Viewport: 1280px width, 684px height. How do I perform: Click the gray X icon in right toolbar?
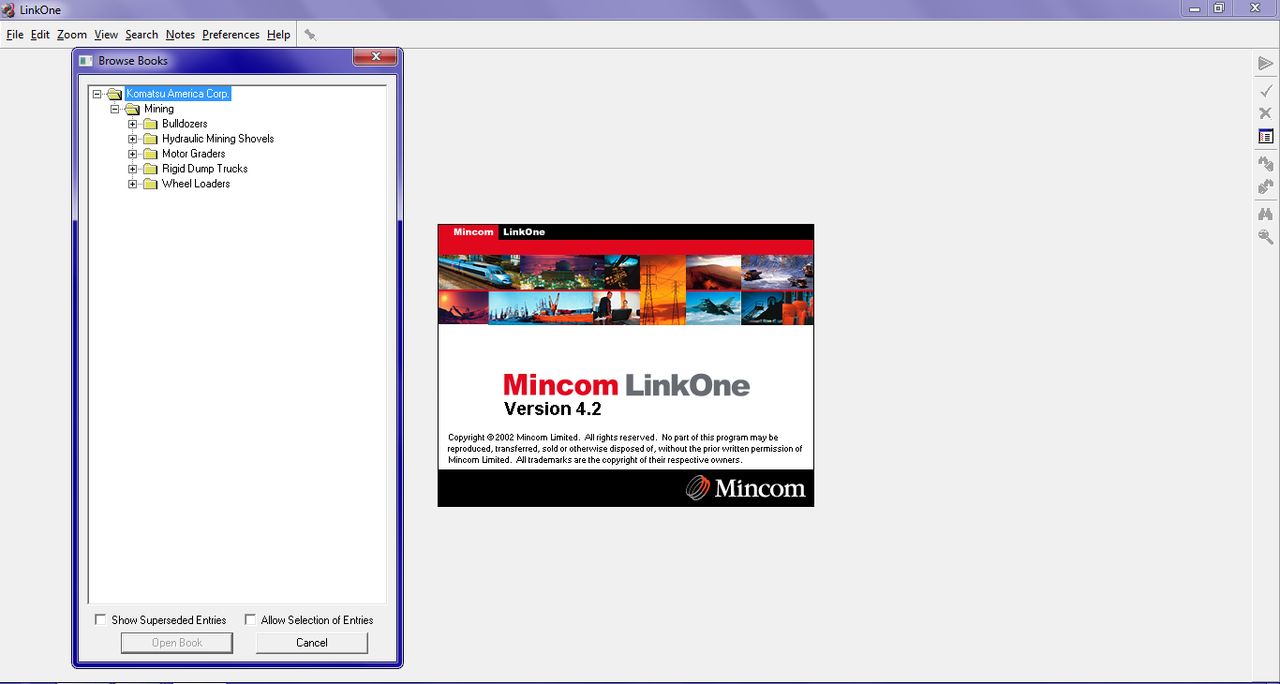pos(1265,113)
